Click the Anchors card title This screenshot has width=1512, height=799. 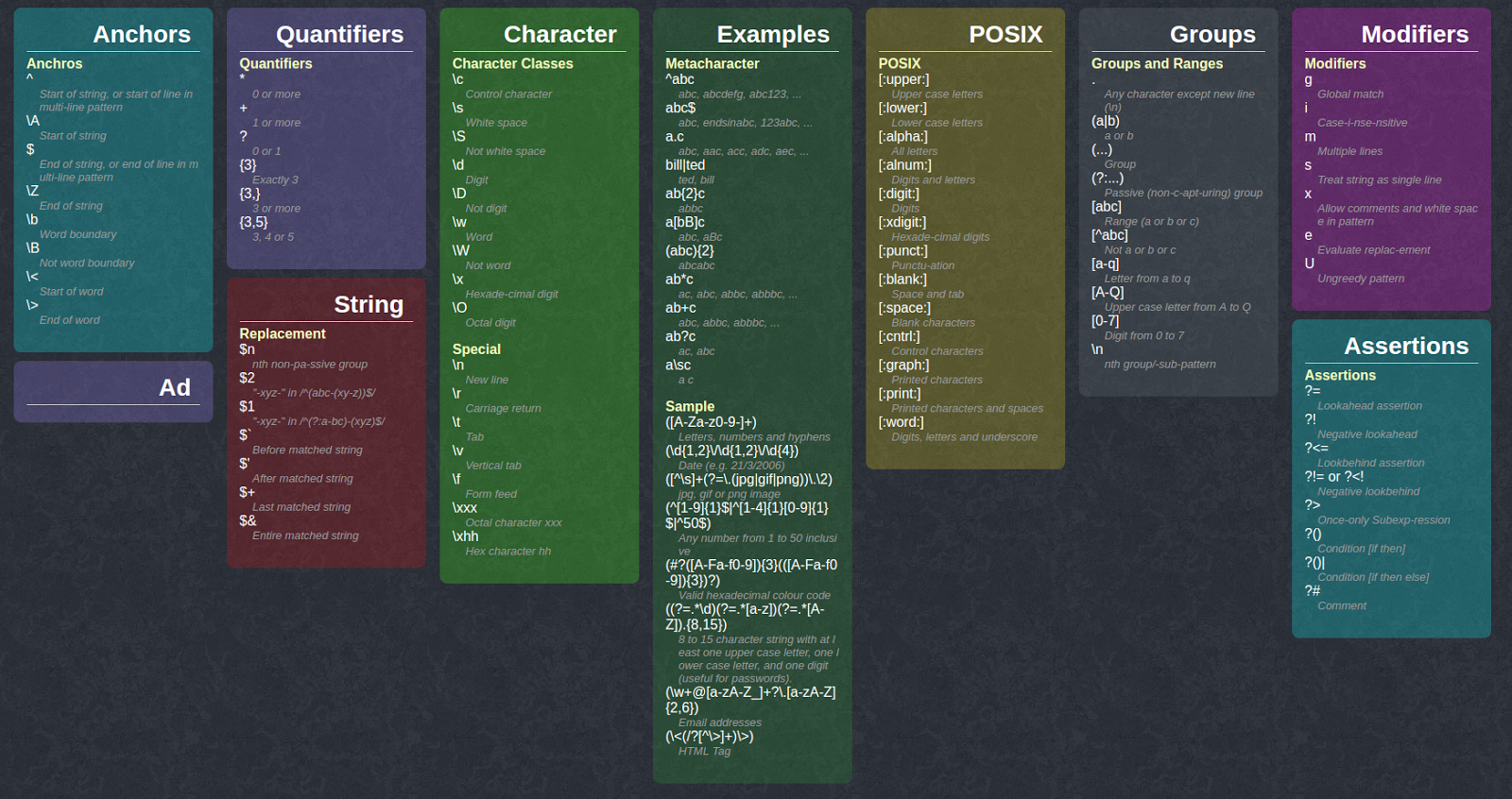[141, 35]
